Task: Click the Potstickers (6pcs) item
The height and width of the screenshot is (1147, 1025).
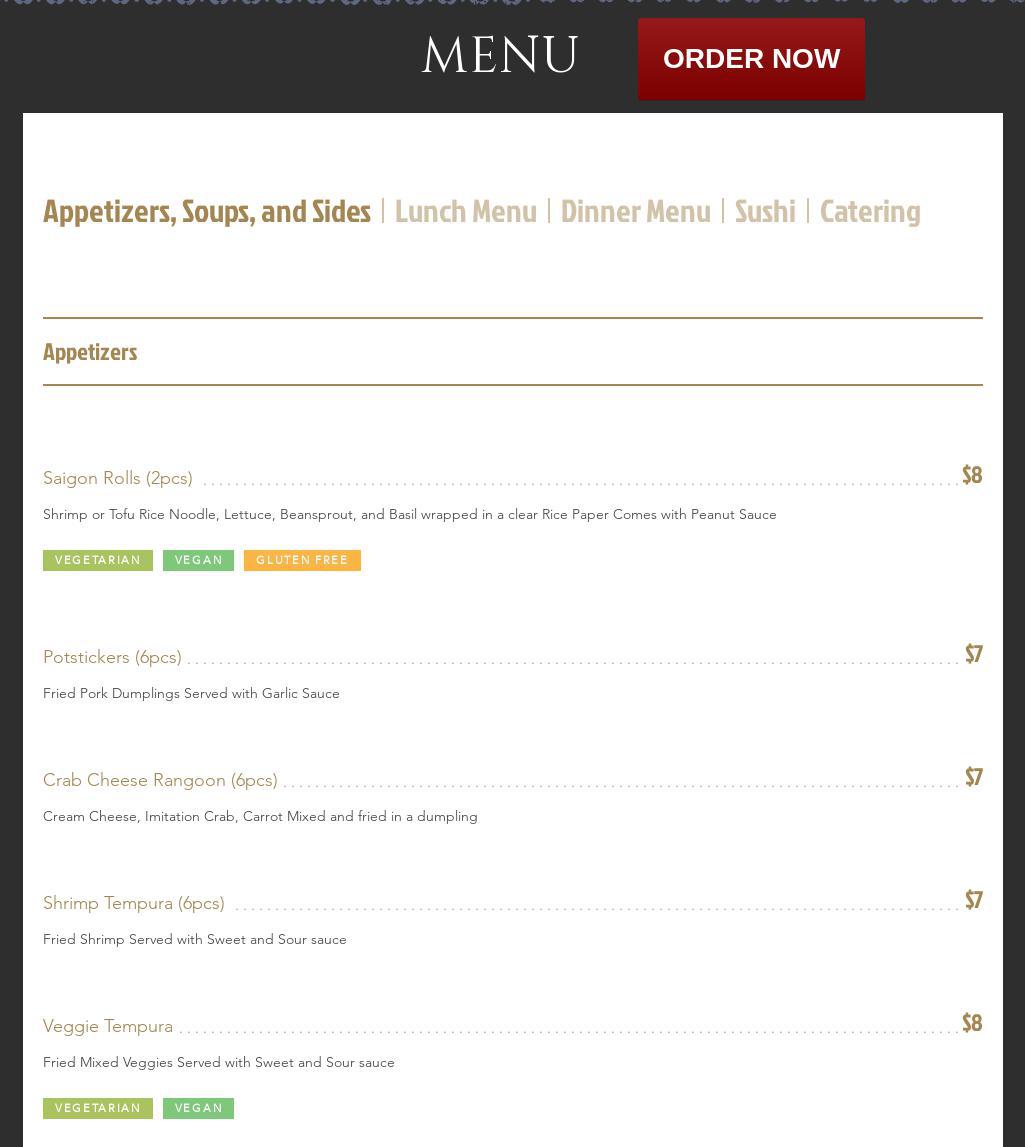Action: [112, 657]
